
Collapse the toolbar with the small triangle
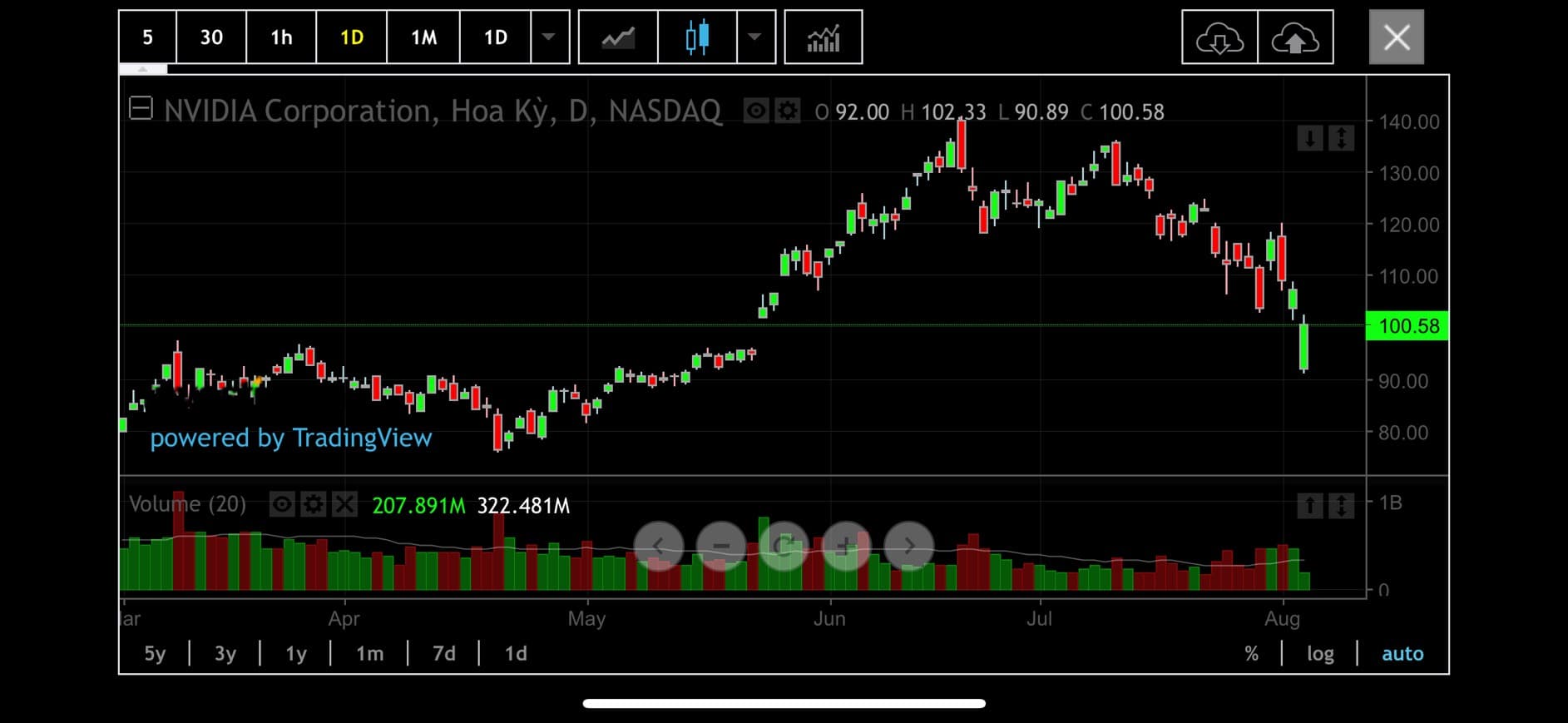pyautogui.click(x=143, y=69)
